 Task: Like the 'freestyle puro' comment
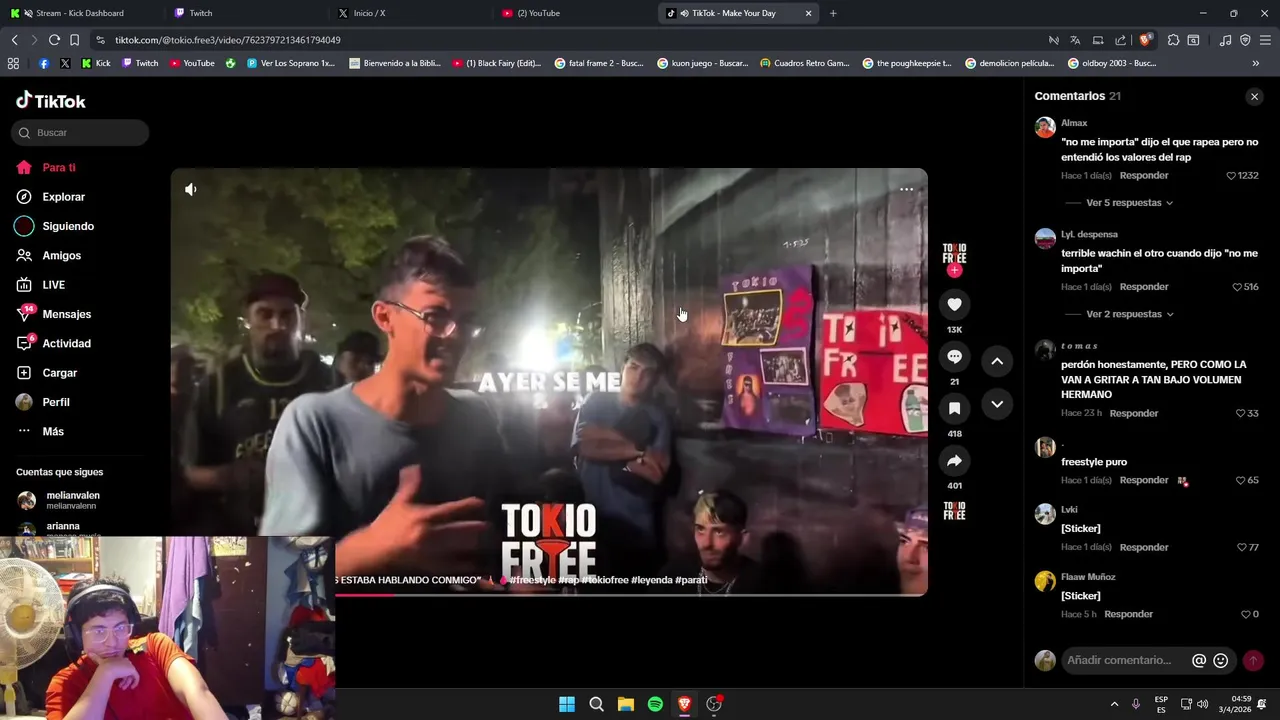[x=1240, y=480]
